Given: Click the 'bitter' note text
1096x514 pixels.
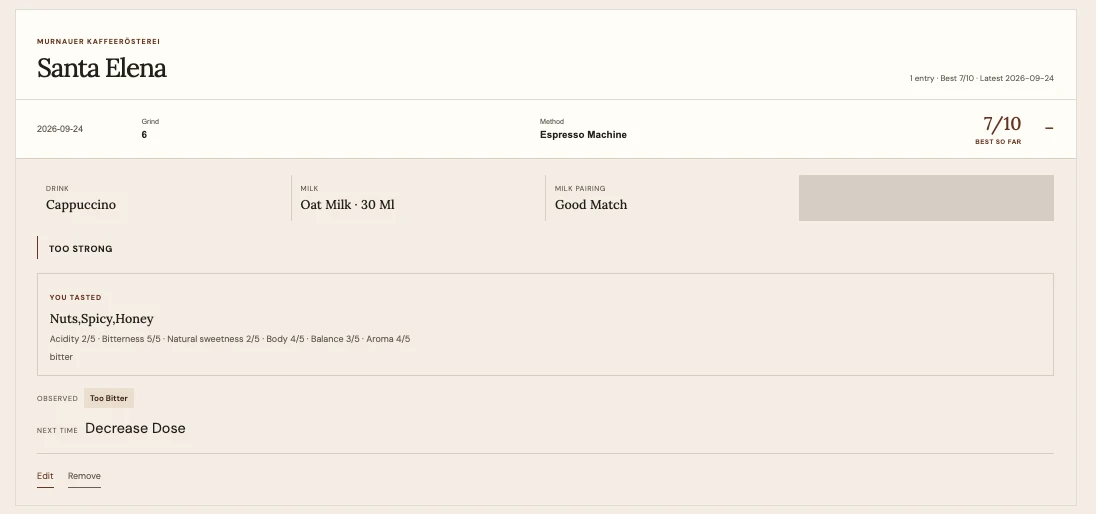Looking at the screenshot, I should click(x=61, y=357).
